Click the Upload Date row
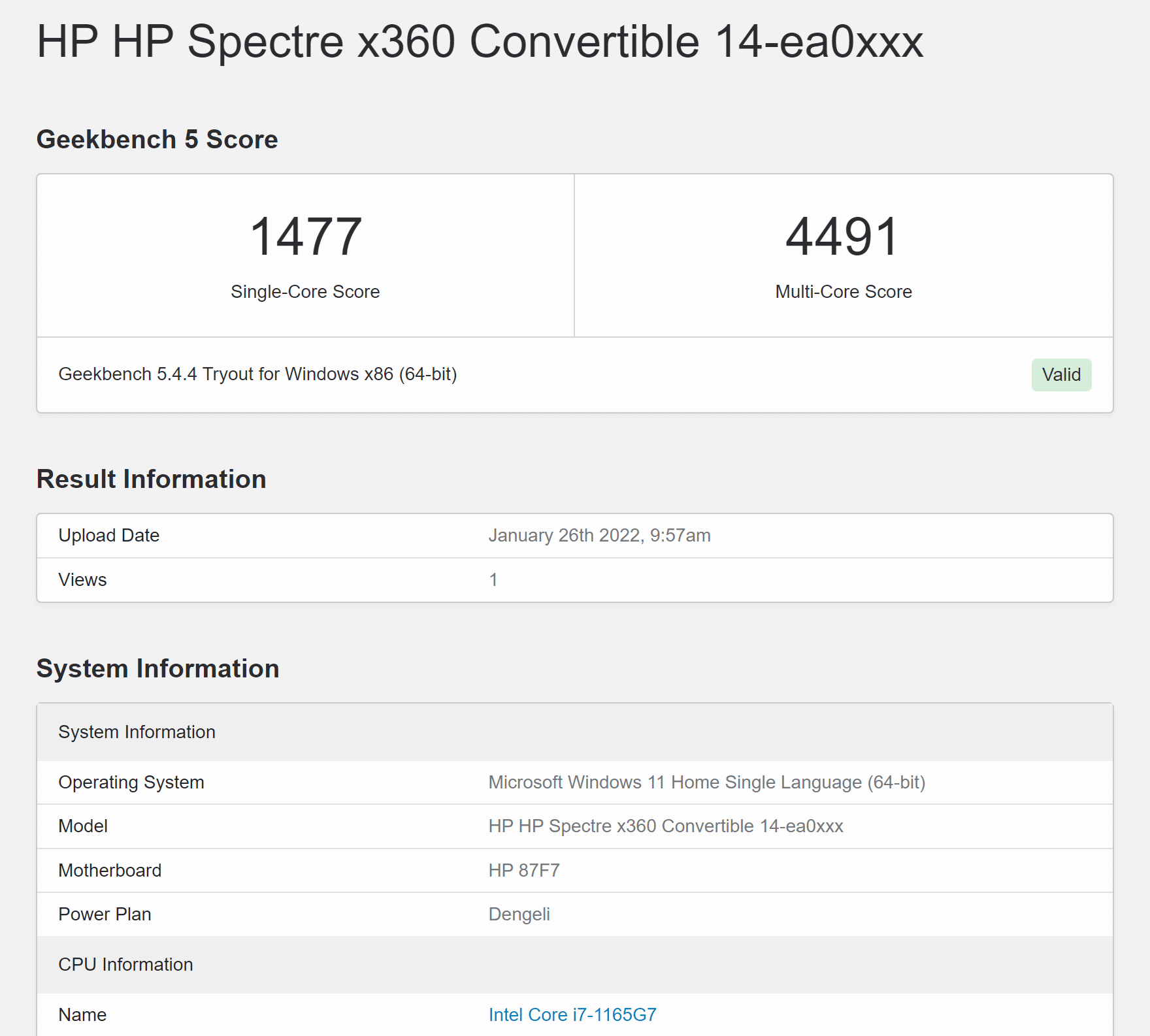 coord(108,535)
